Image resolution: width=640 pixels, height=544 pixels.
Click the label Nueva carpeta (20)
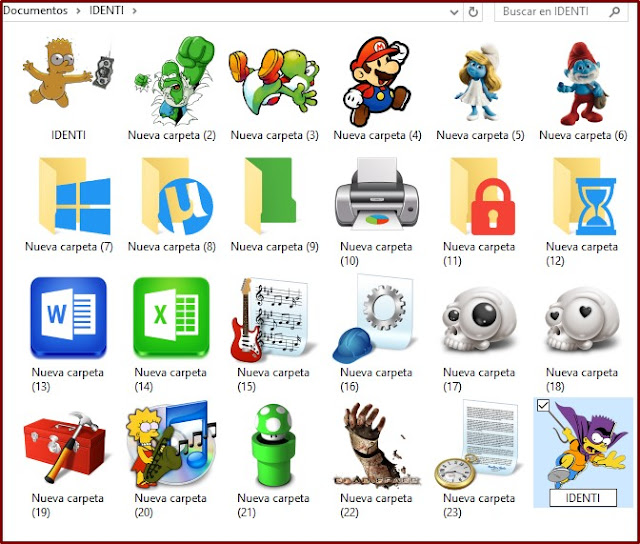click(171, 505)
